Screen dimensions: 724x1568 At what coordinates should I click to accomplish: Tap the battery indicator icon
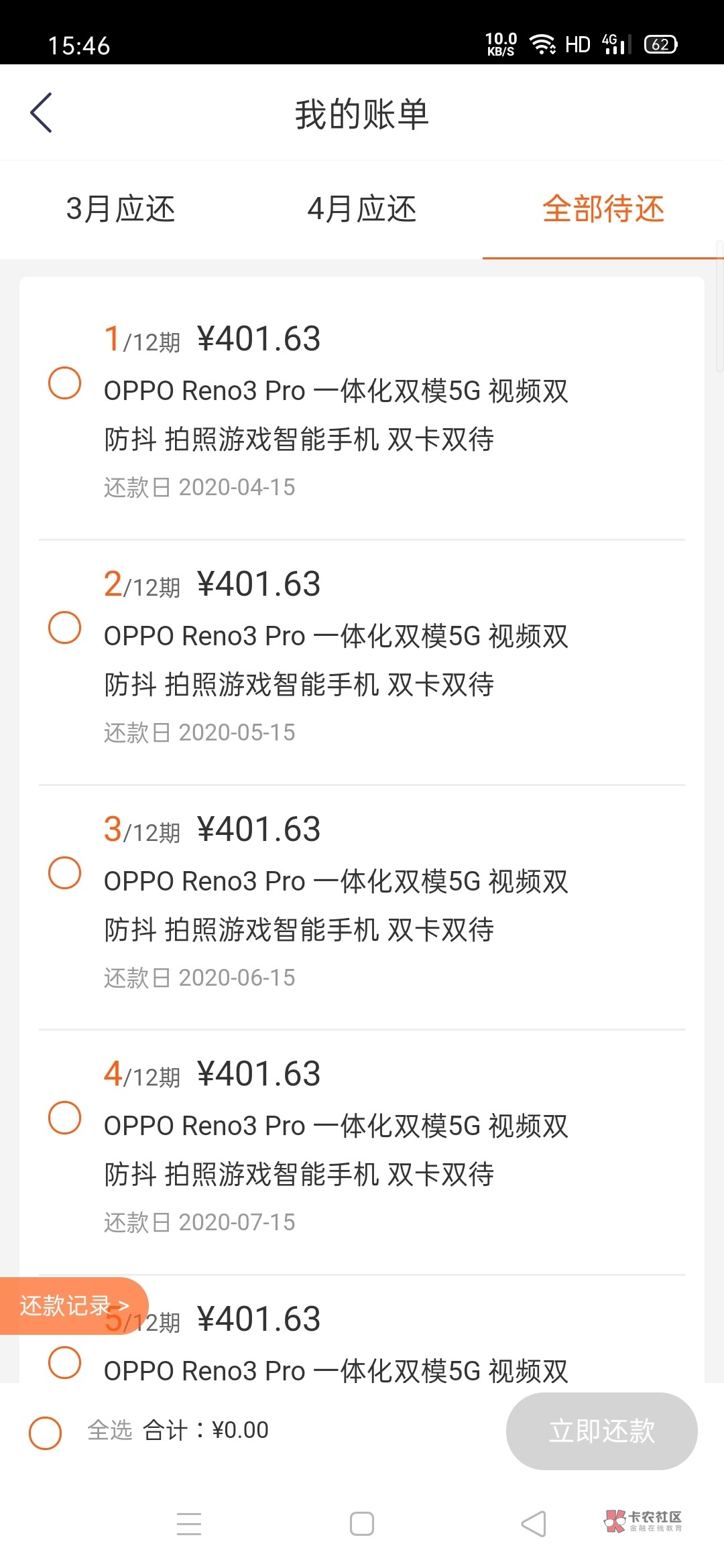click(x=660, y=44)
